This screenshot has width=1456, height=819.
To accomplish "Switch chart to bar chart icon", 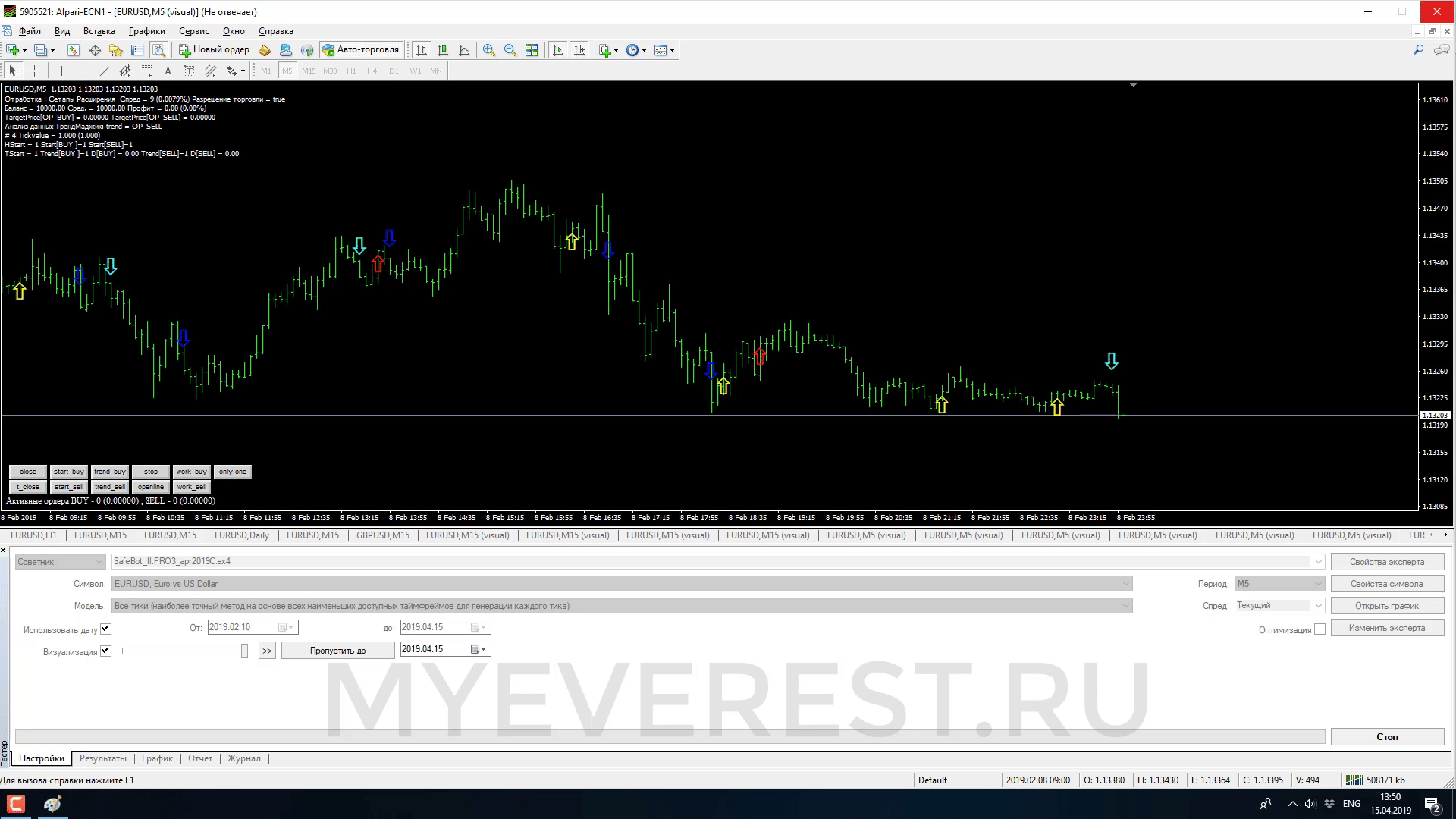I will (x=422, y=50).
